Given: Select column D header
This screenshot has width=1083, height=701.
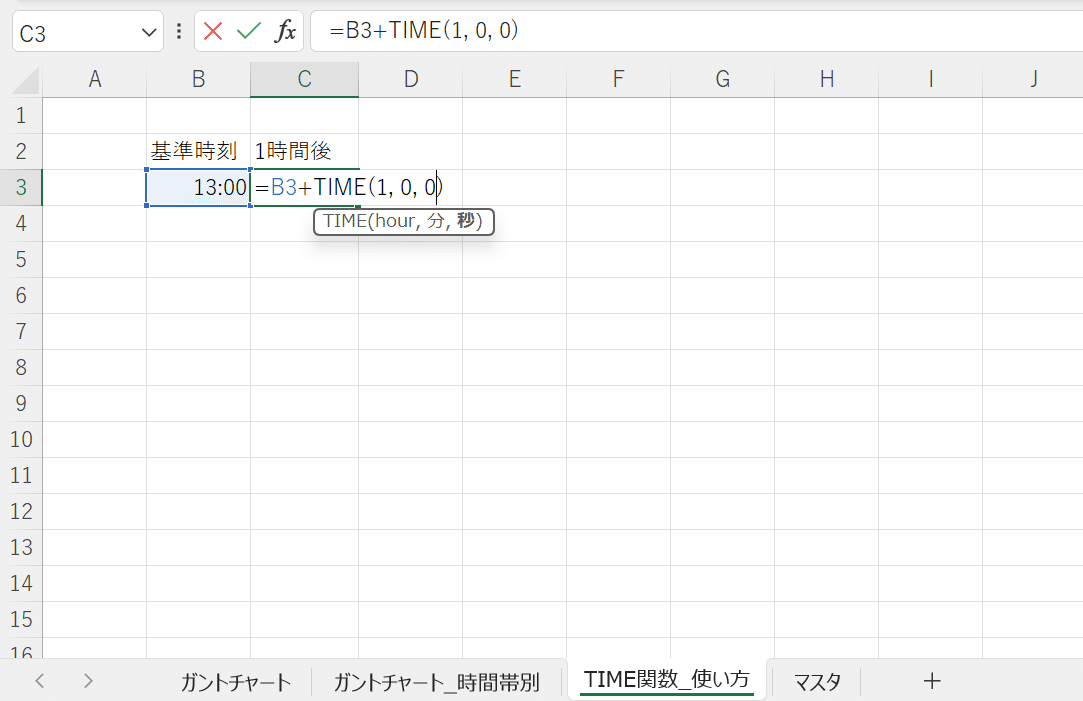Looking at the screenshot, I should click(411, 79).
